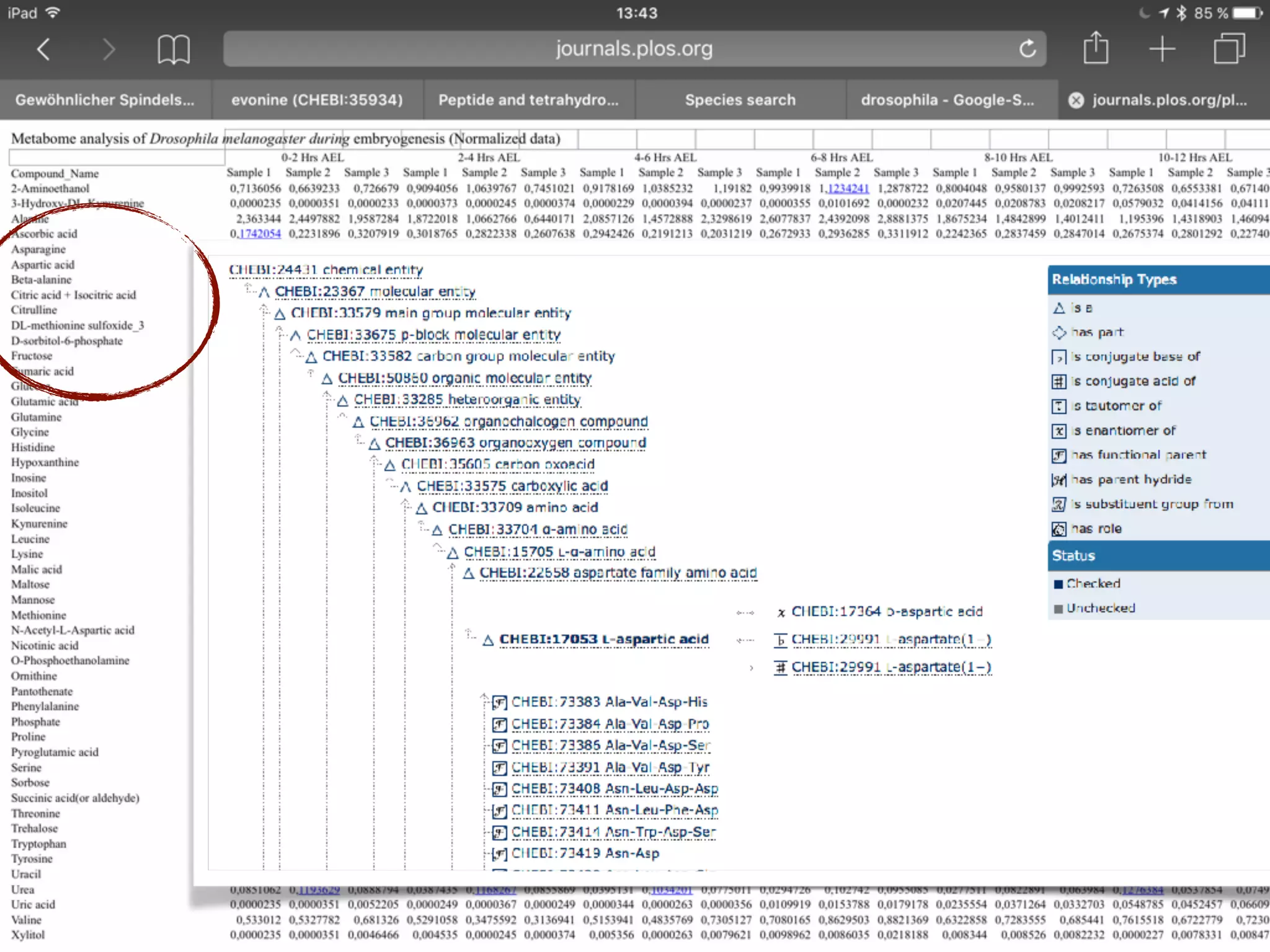Viewport: 1270px width, 952px height.
Task: Close the journals.plos.org tab
Action: point(1077,100)
